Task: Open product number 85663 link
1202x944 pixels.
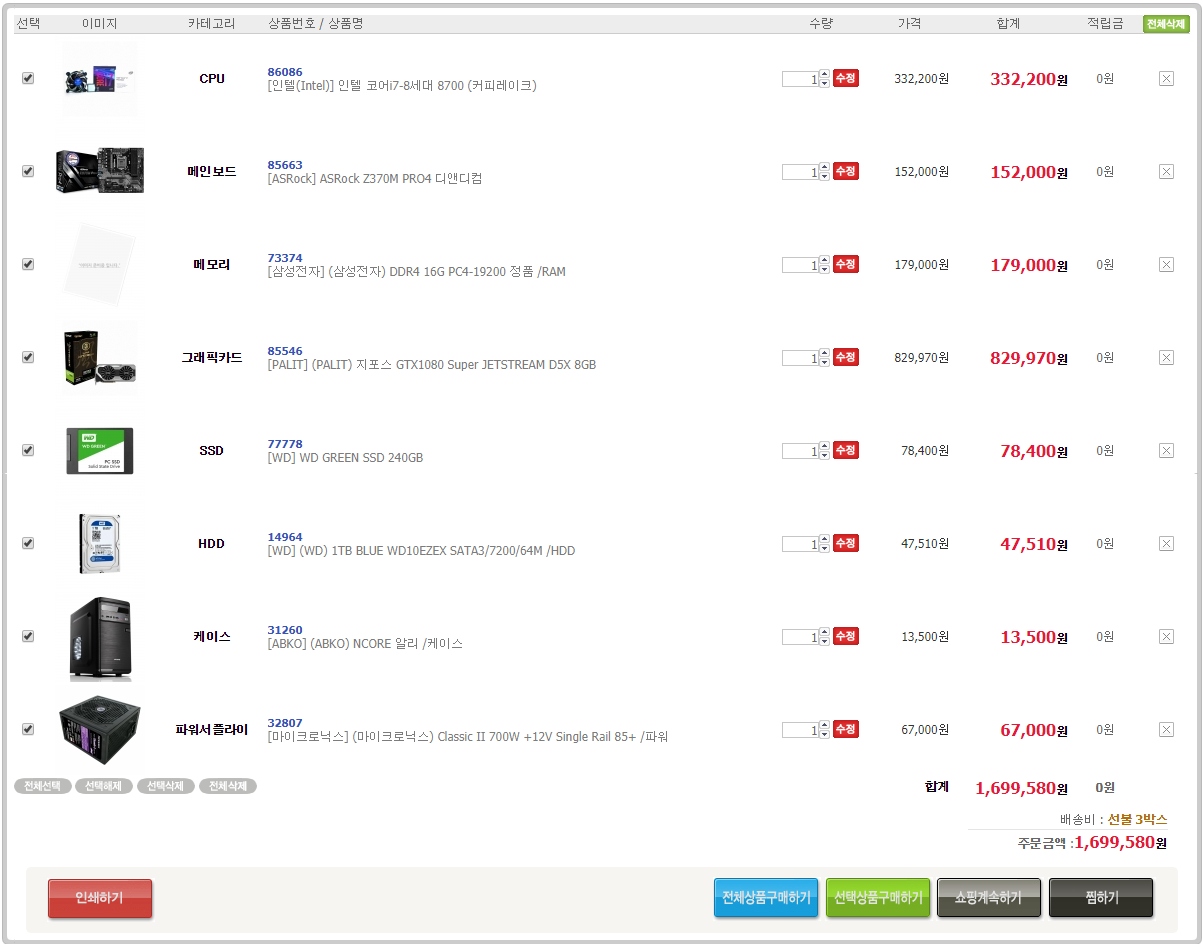Action: (x=285, y=165)
